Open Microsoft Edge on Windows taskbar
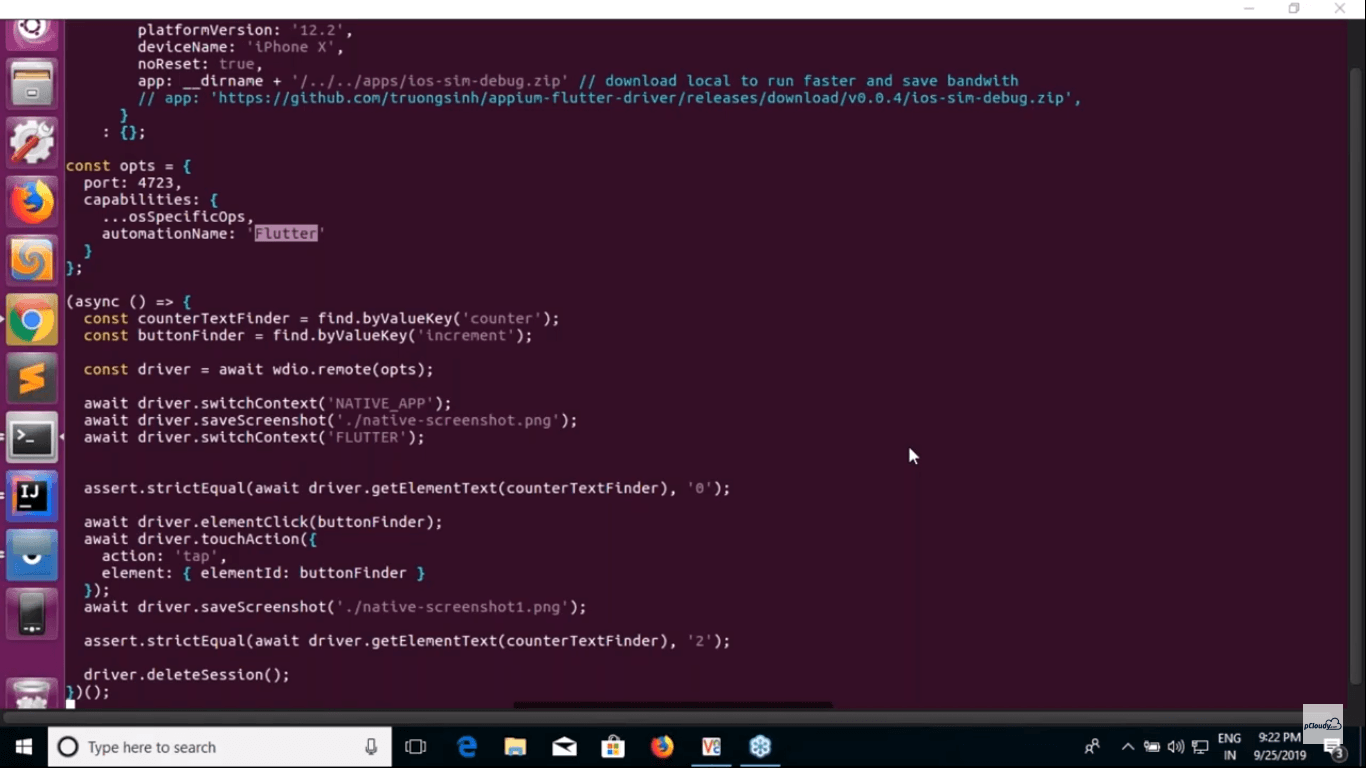 pos(467,747)
